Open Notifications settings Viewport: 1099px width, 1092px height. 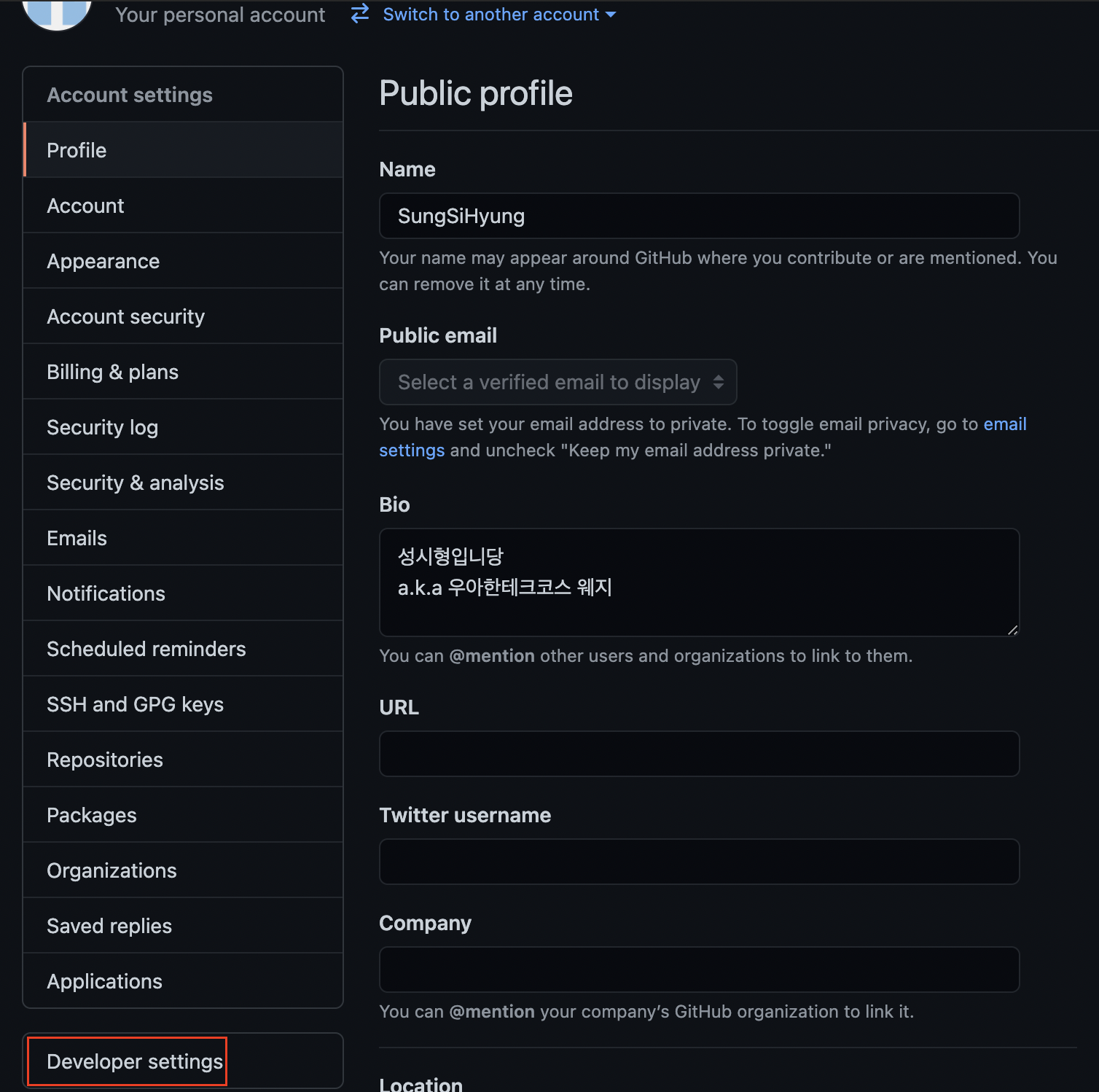(x=183, y=593)
